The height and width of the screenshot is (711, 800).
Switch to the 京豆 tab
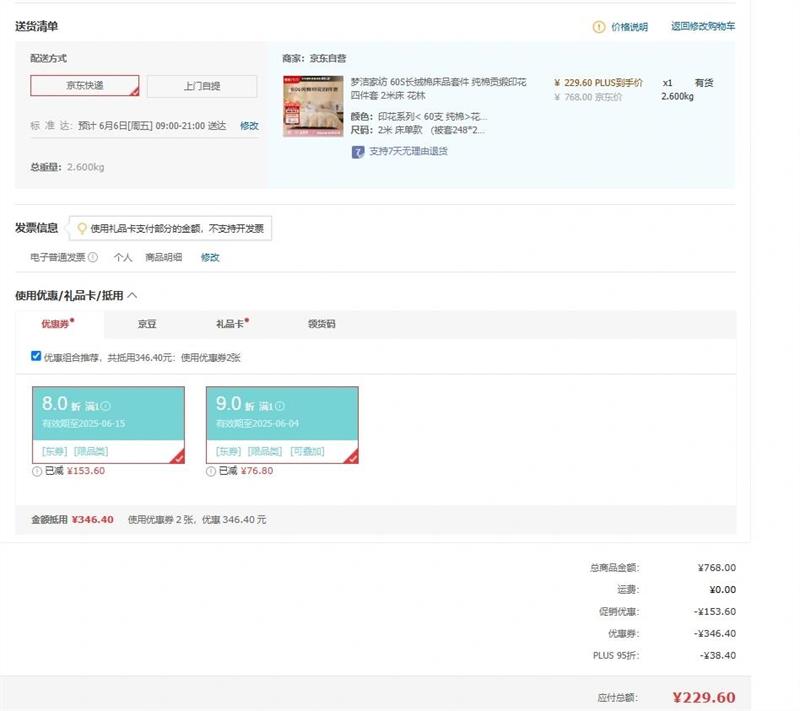click(147, 324)
